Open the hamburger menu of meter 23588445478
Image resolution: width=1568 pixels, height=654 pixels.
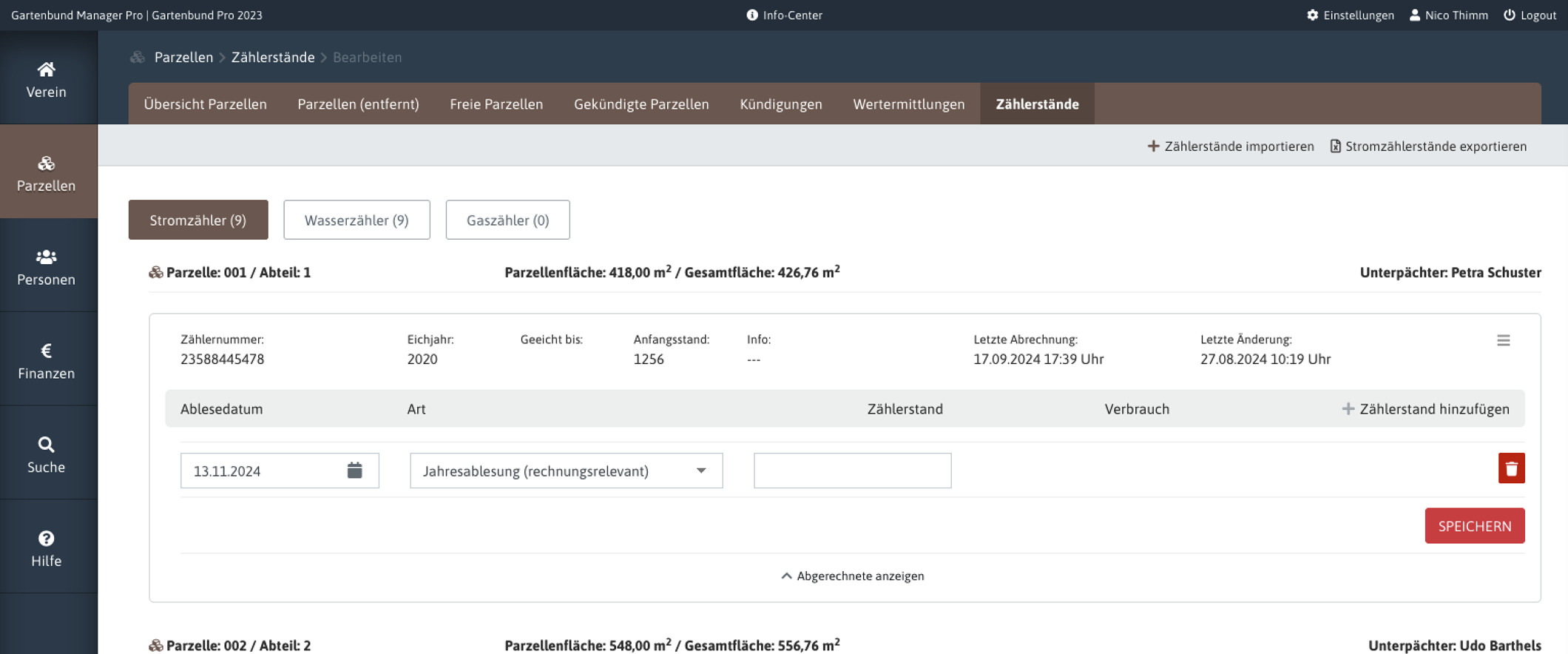1503,340
